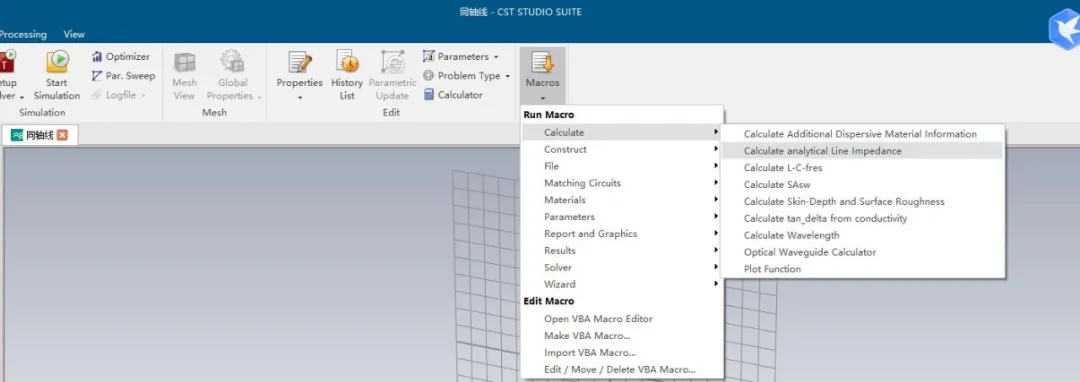Open the Matching Circuits submenu
The image size is (1080, 382).
622,183
